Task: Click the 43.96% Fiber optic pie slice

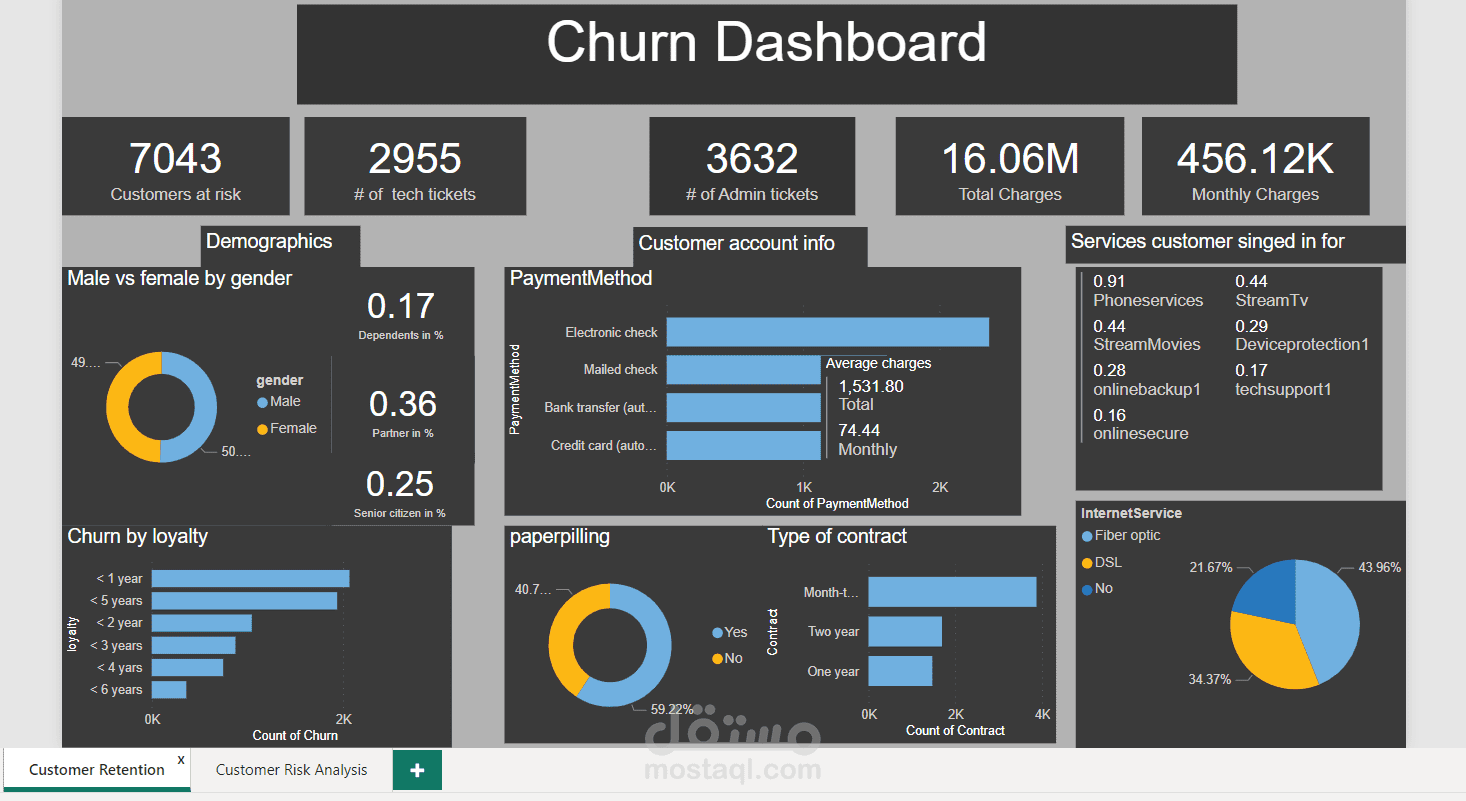Action: coord(1330,620)
